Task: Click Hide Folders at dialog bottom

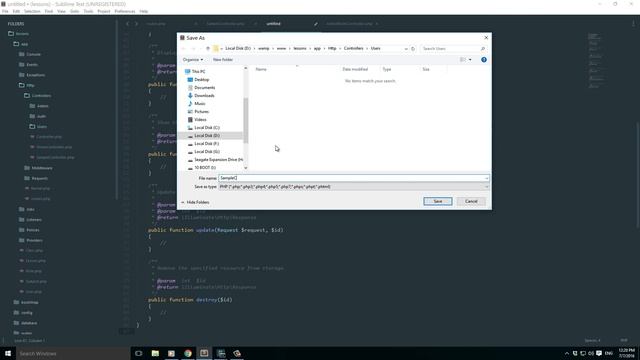Action: pyautogui.click(x=196, y=202)
